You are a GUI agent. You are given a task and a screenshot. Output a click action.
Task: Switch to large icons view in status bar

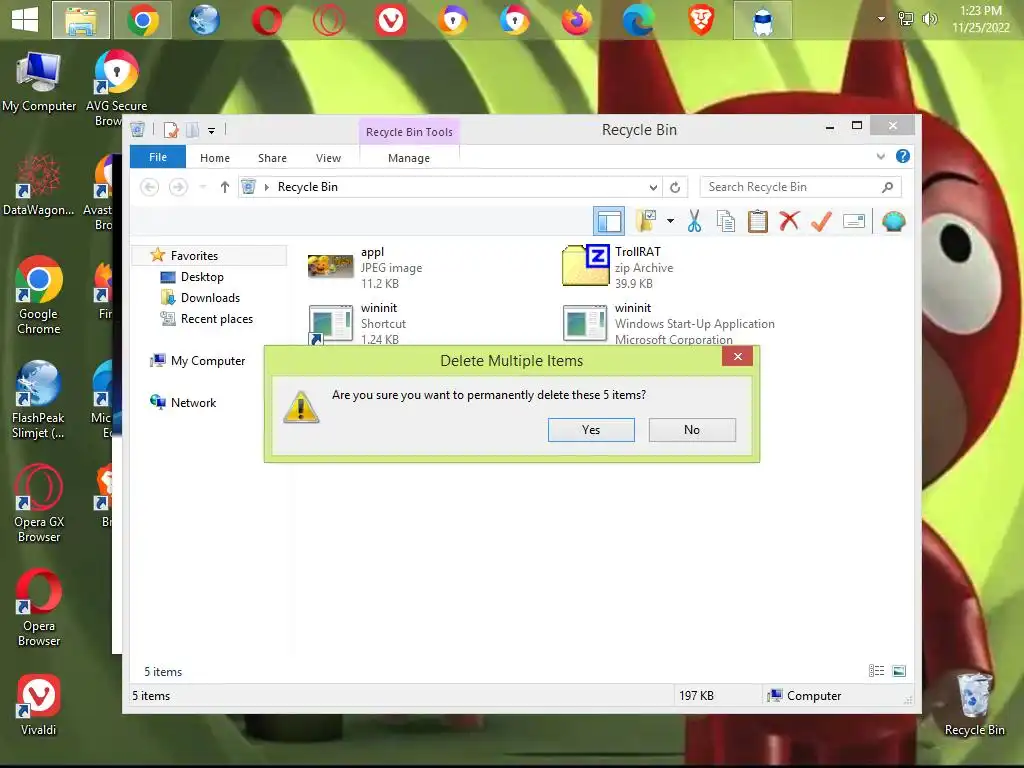pos(899,671)
